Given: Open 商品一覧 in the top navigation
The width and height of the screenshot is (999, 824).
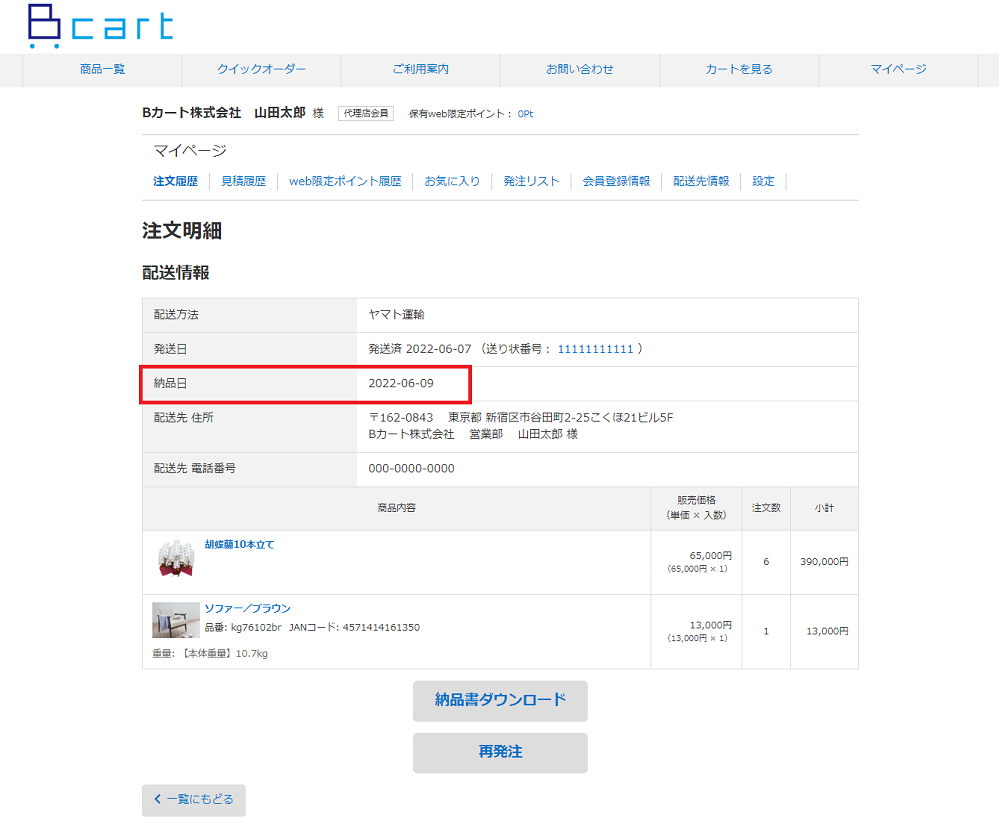Looking at the screenshot, I should click(102, 69).
